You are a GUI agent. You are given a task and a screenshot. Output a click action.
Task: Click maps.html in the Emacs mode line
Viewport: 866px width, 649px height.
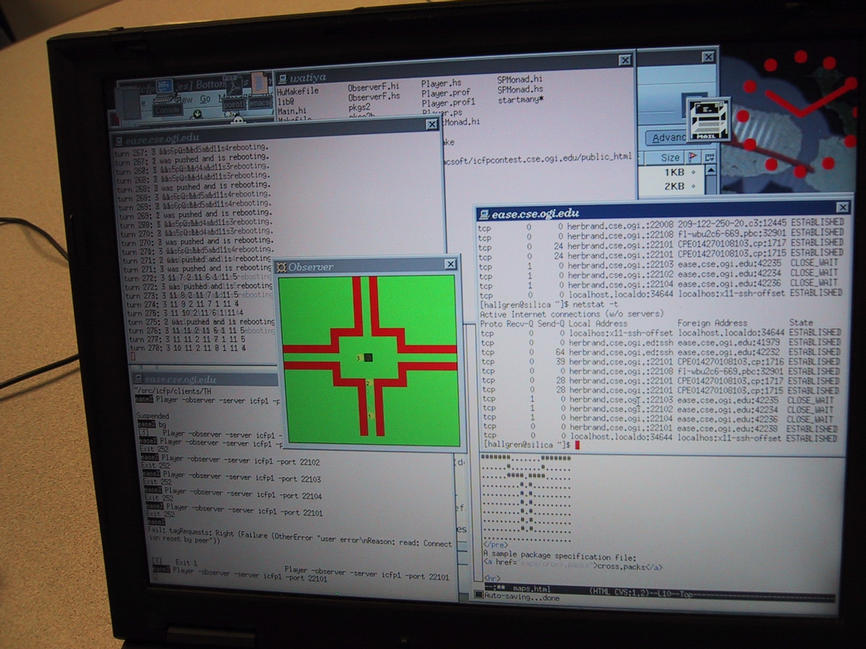[530, 589]
